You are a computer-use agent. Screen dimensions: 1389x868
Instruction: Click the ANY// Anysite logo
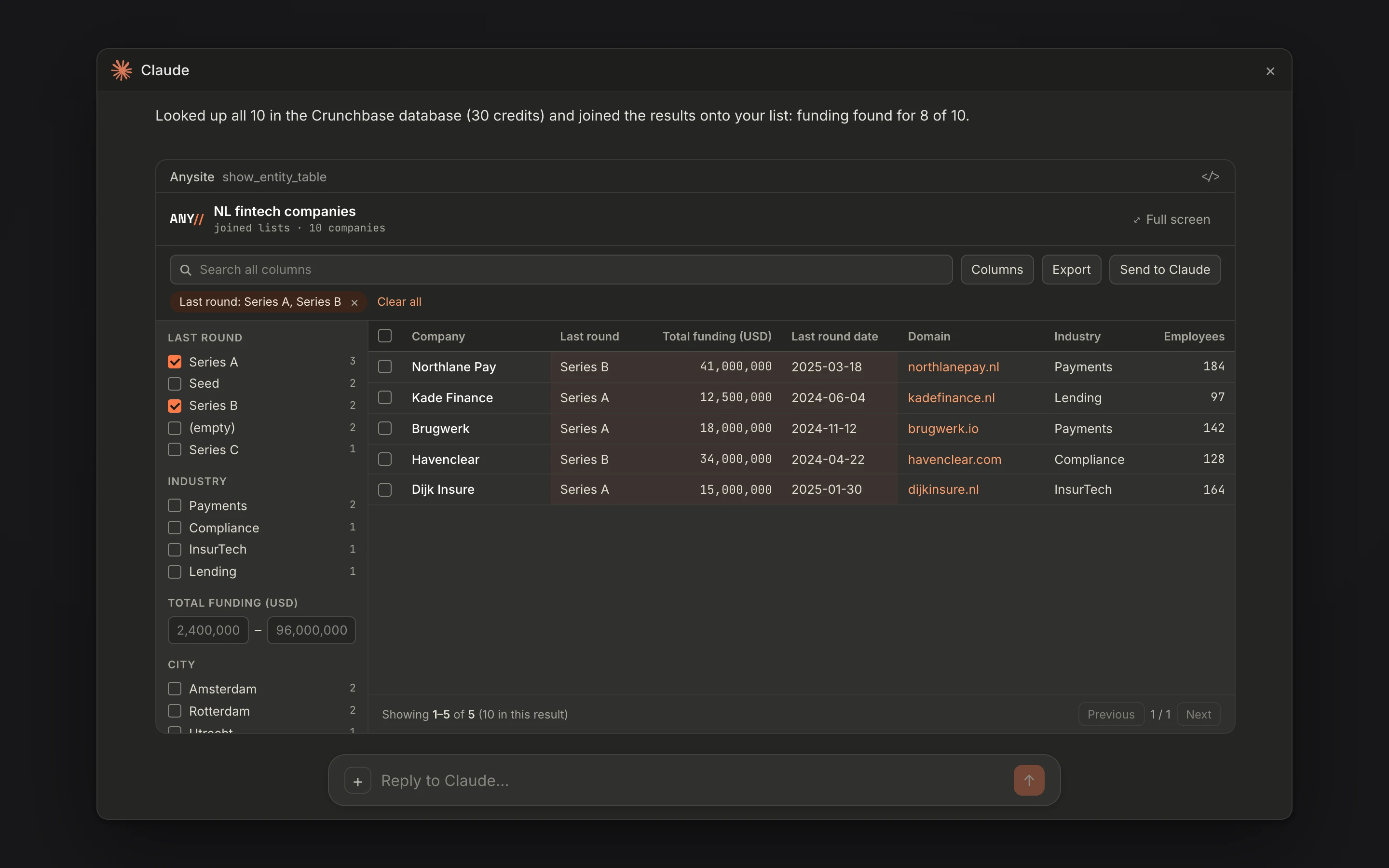click(x=187, y=219)
